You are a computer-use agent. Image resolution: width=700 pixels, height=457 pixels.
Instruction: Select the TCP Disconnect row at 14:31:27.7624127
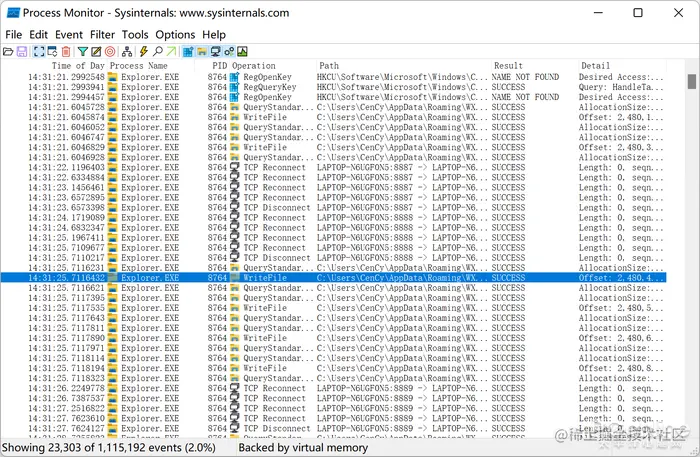333,428
